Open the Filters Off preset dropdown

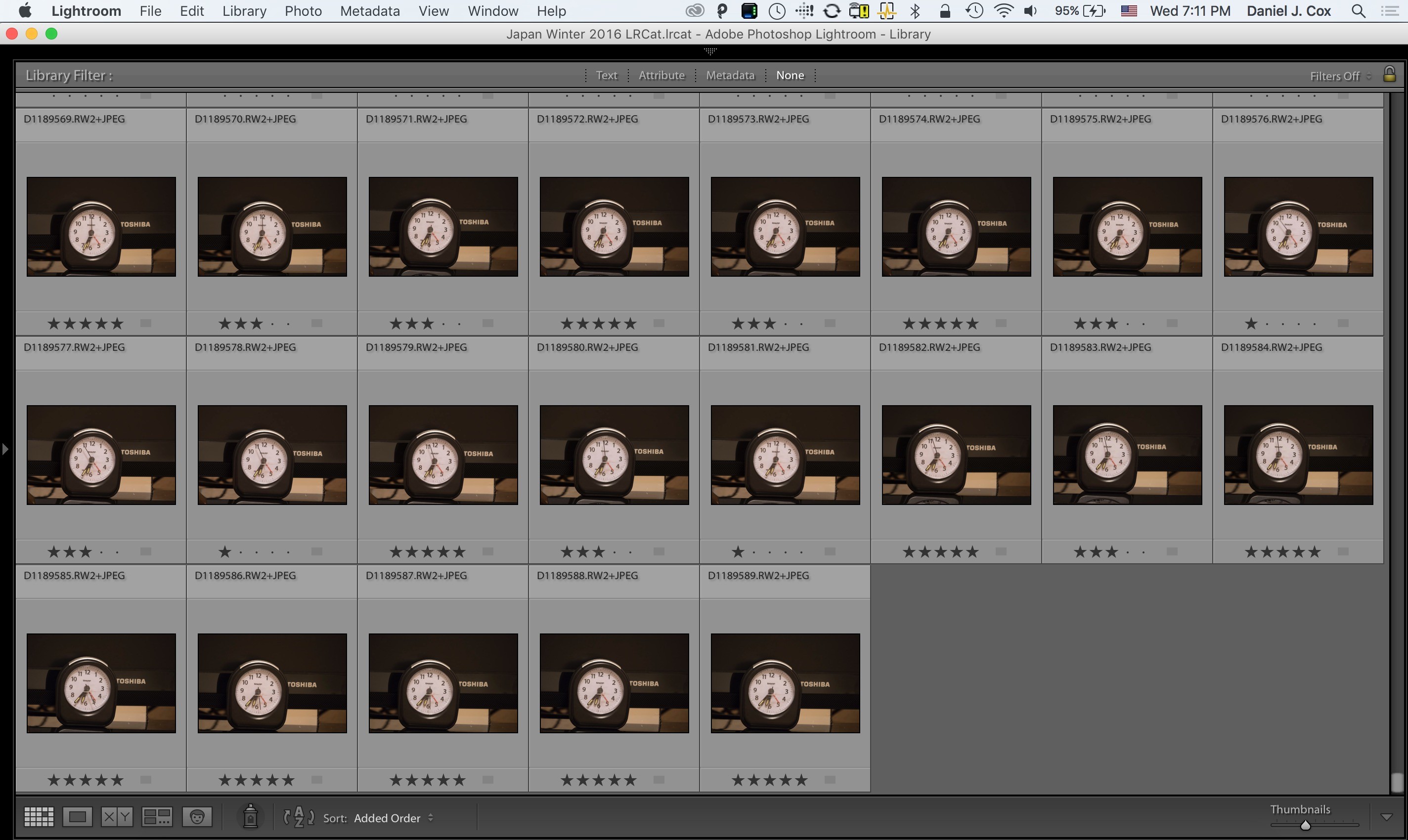tap(1340, 76)
